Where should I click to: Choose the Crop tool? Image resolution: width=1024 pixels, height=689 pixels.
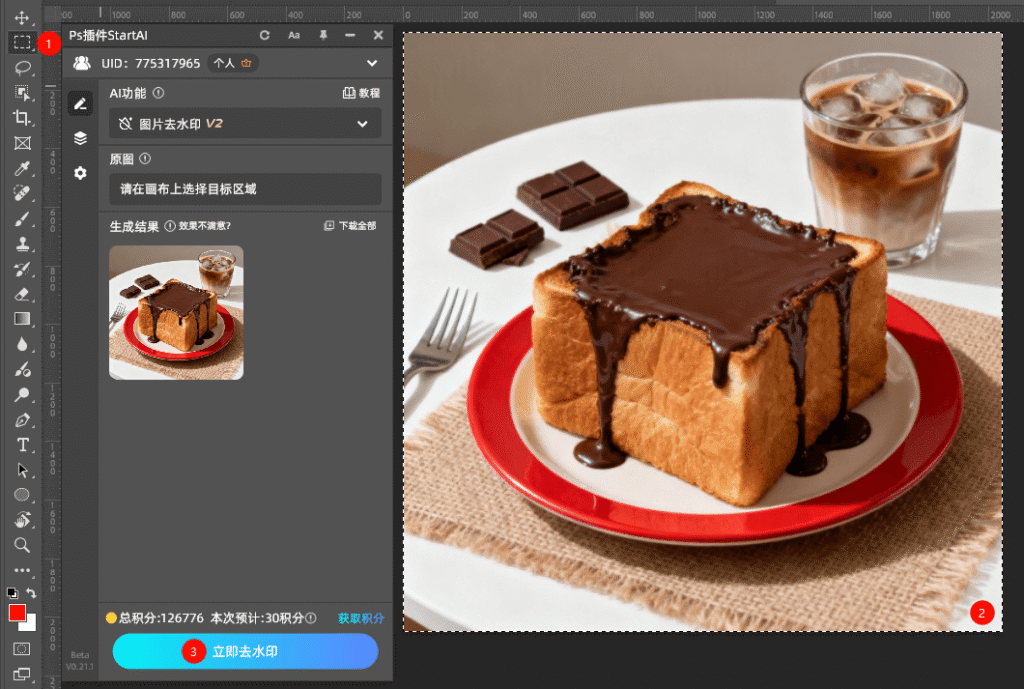(21, 117)
